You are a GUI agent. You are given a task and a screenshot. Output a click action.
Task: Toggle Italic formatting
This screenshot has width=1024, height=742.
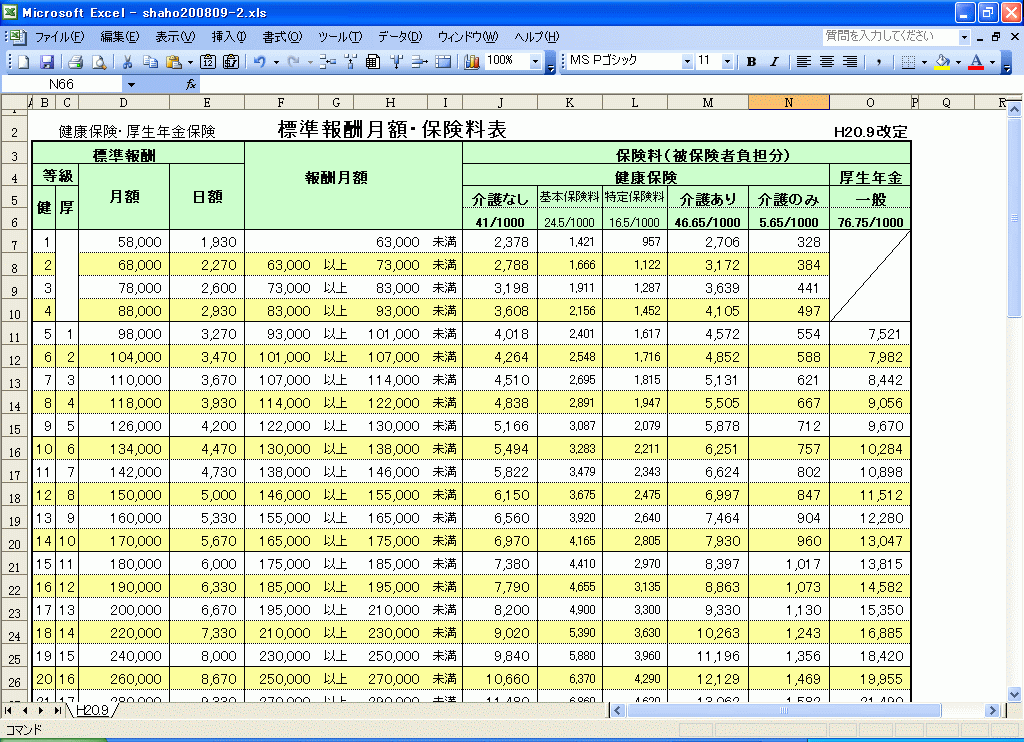coord(775,62)
